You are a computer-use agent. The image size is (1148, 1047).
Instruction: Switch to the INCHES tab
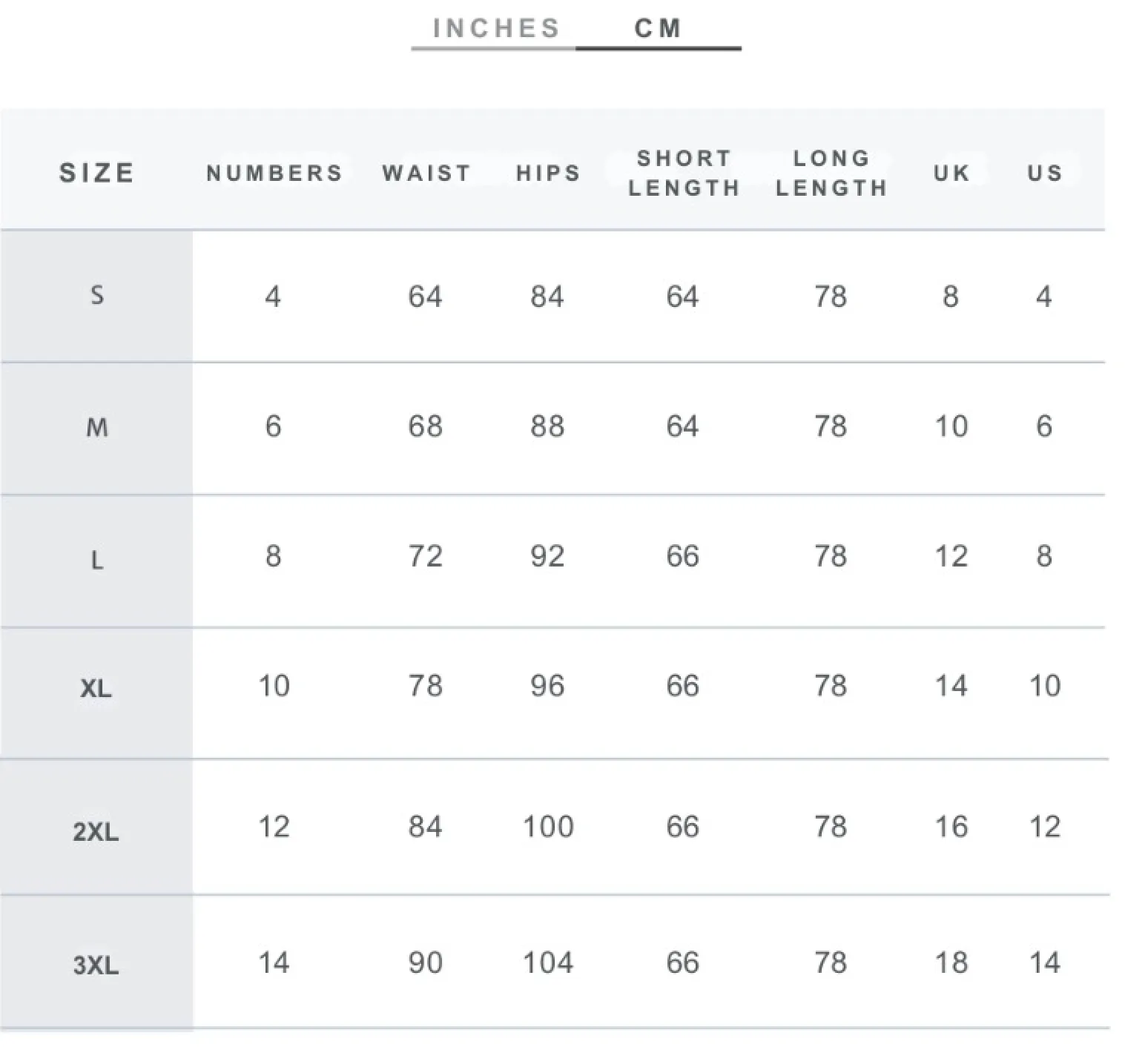(x=495, y=29)
